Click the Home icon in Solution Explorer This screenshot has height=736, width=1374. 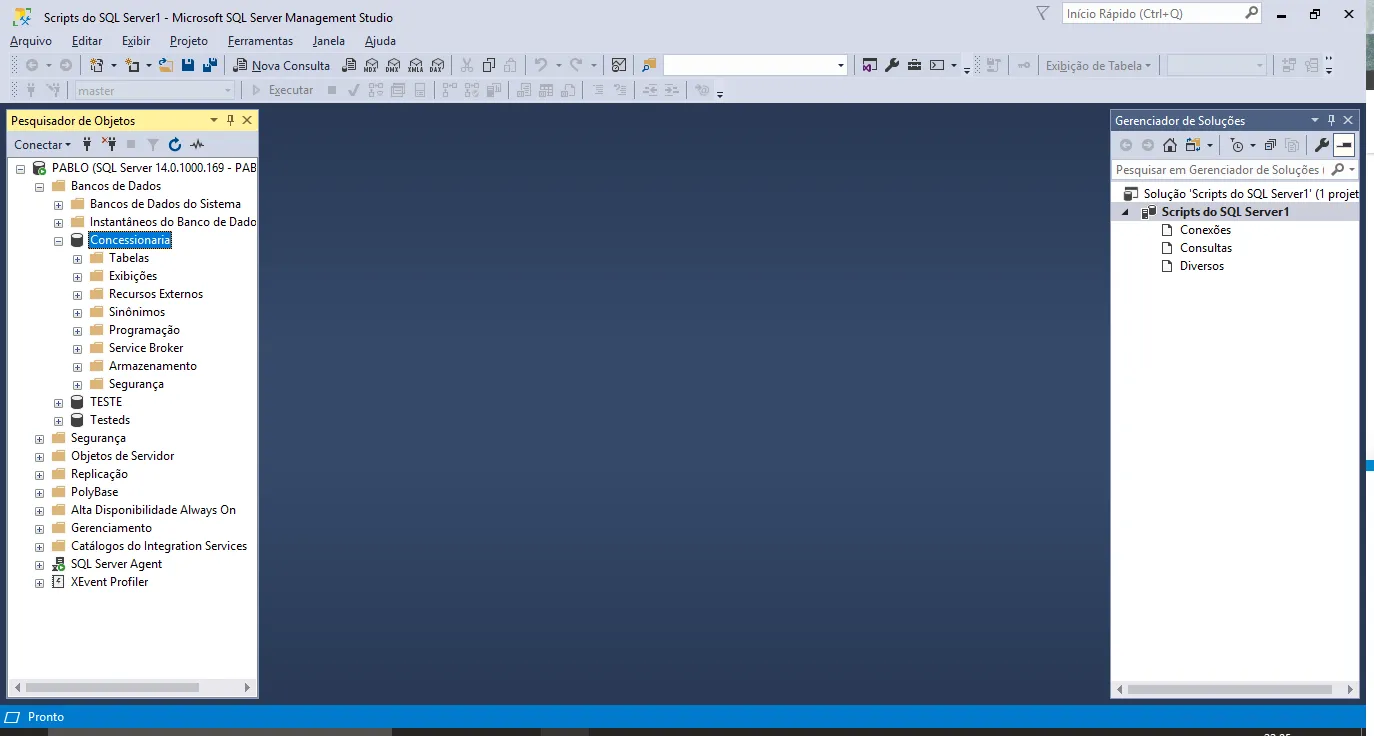pyautogui.click(x=1169, y=145)
